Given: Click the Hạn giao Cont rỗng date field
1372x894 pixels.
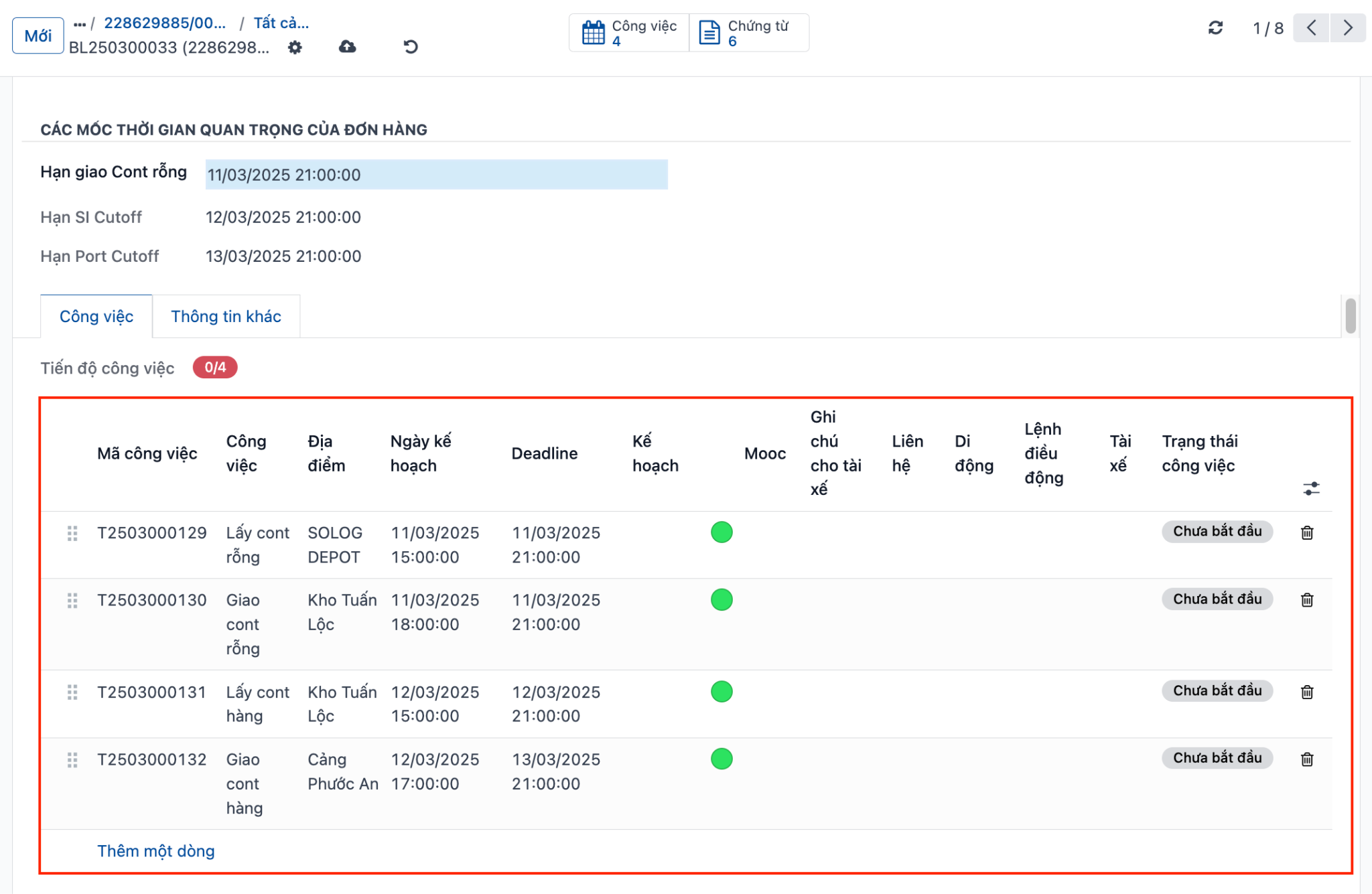Looking at the screenshot, I should point(436,175).
